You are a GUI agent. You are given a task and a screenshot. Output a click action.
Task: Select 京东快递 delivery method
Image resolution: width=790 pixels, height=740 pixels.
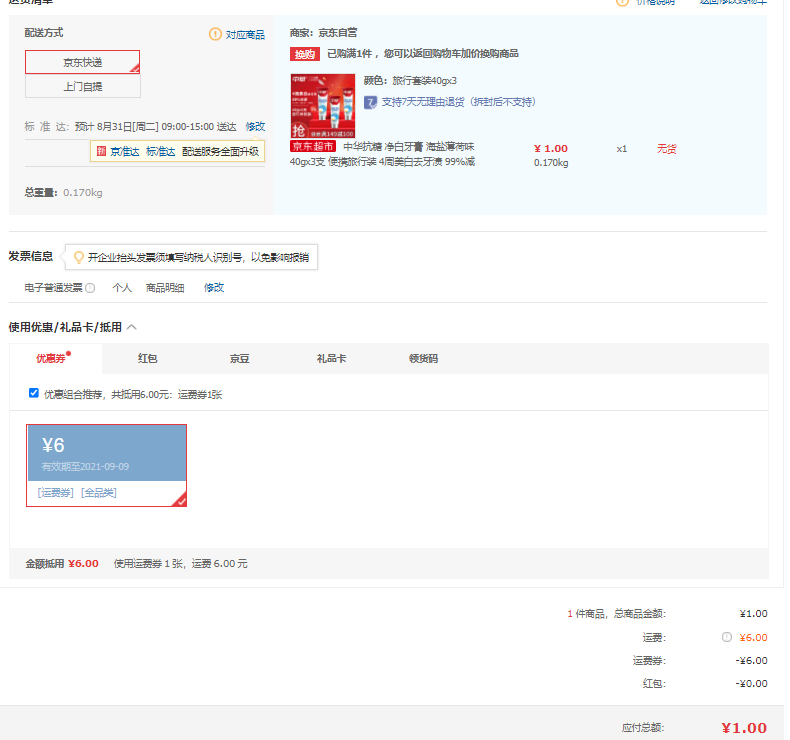pos(83,62)
